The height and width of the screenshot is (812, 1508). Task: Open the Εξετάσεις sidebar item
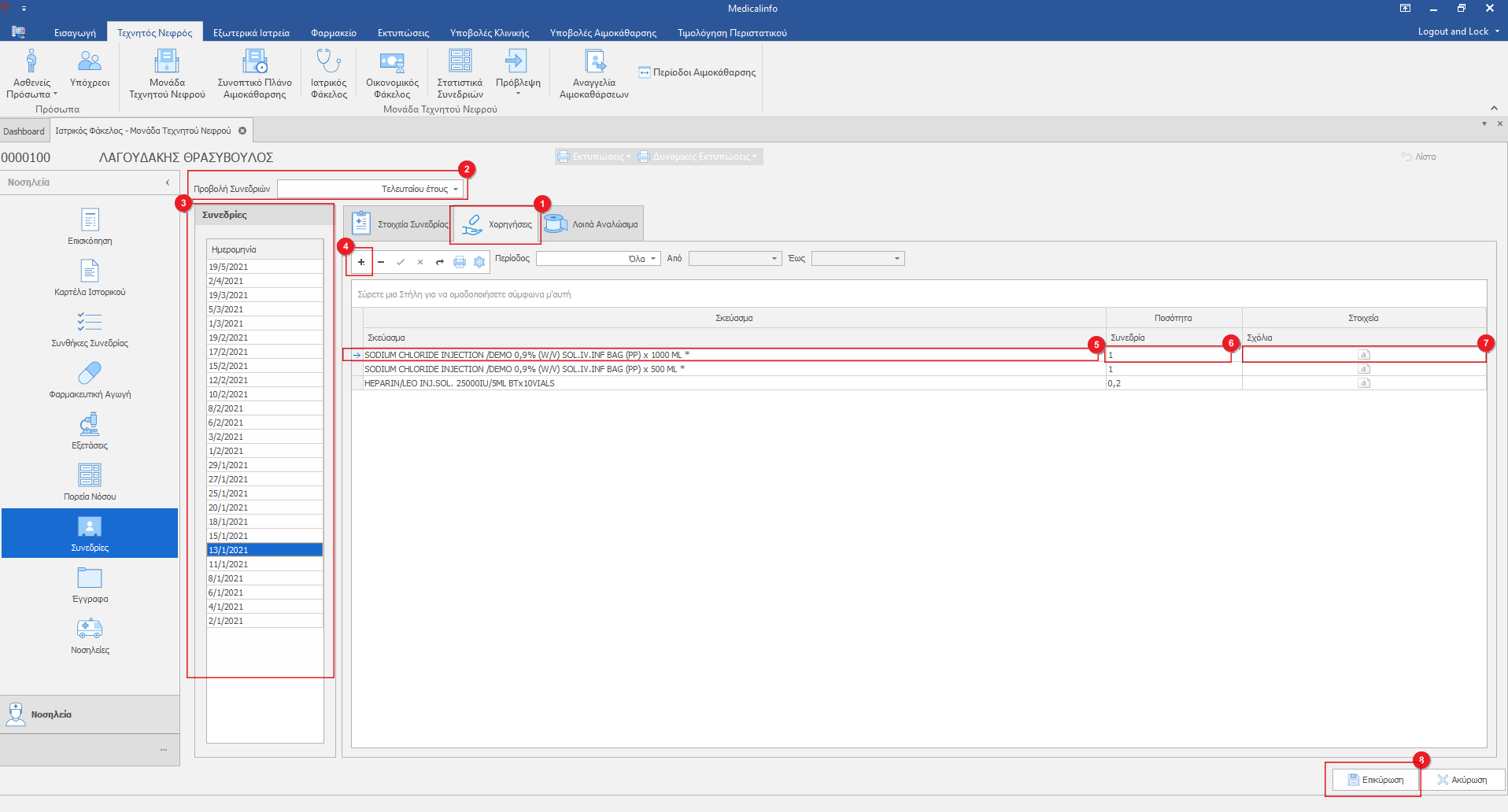point(90,430)
